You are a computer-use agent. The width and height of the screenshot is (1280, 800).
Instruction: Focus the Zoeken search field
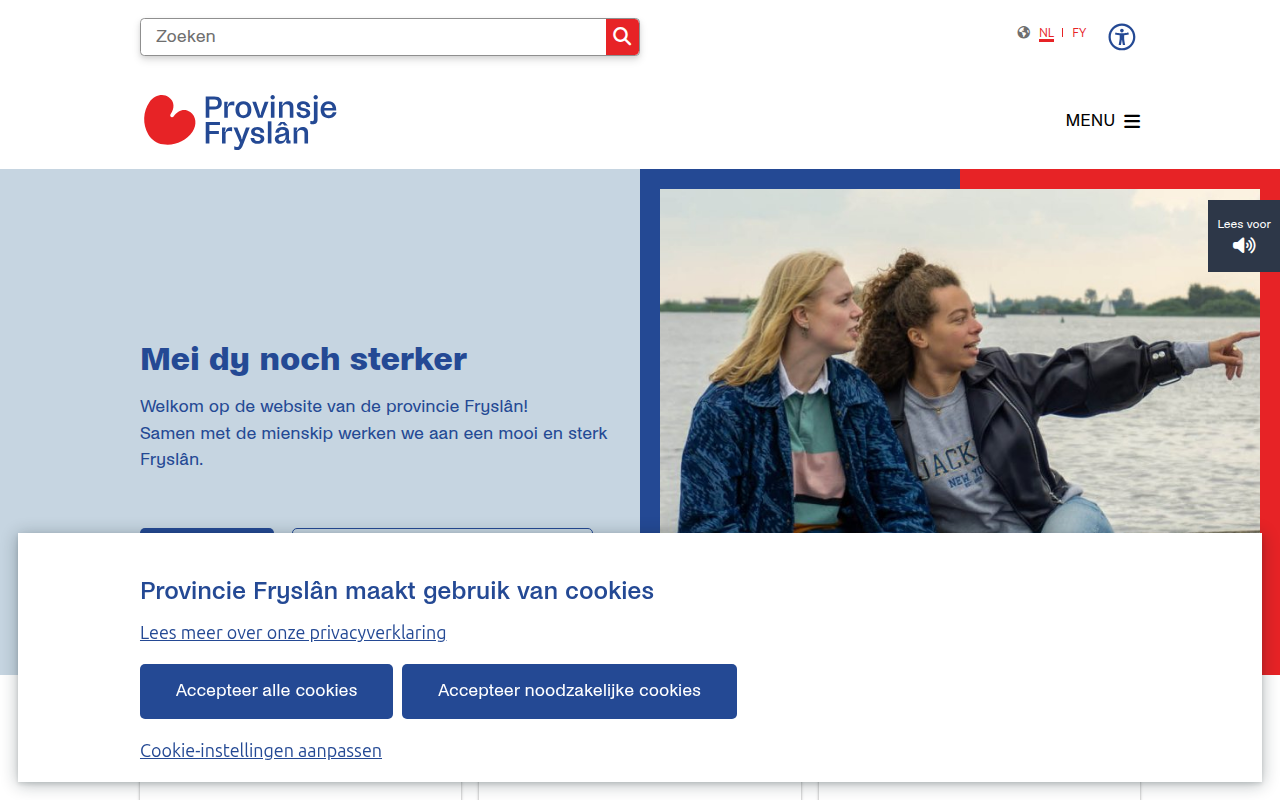pos(373,37)
